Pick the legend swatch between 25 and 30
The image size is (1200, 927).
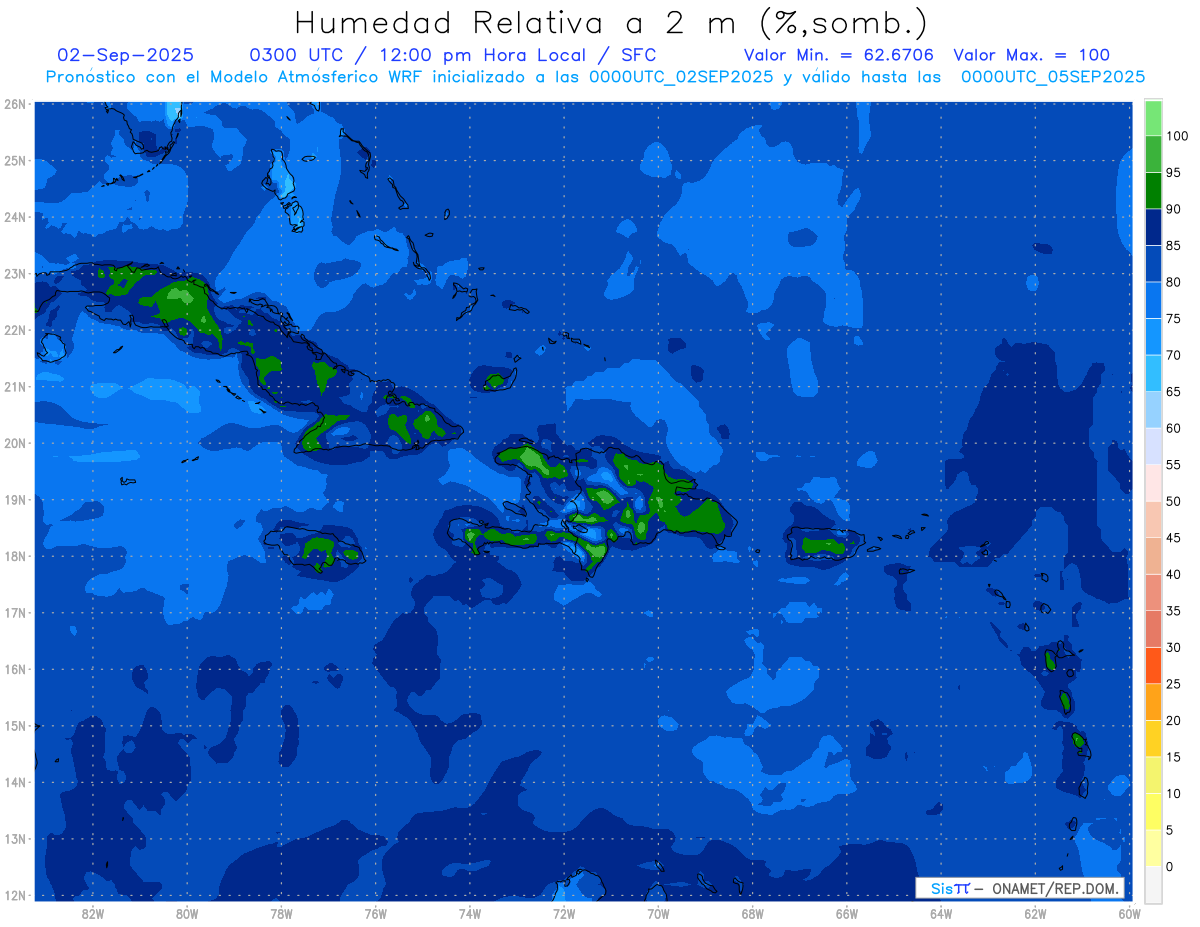(1153, 665)
